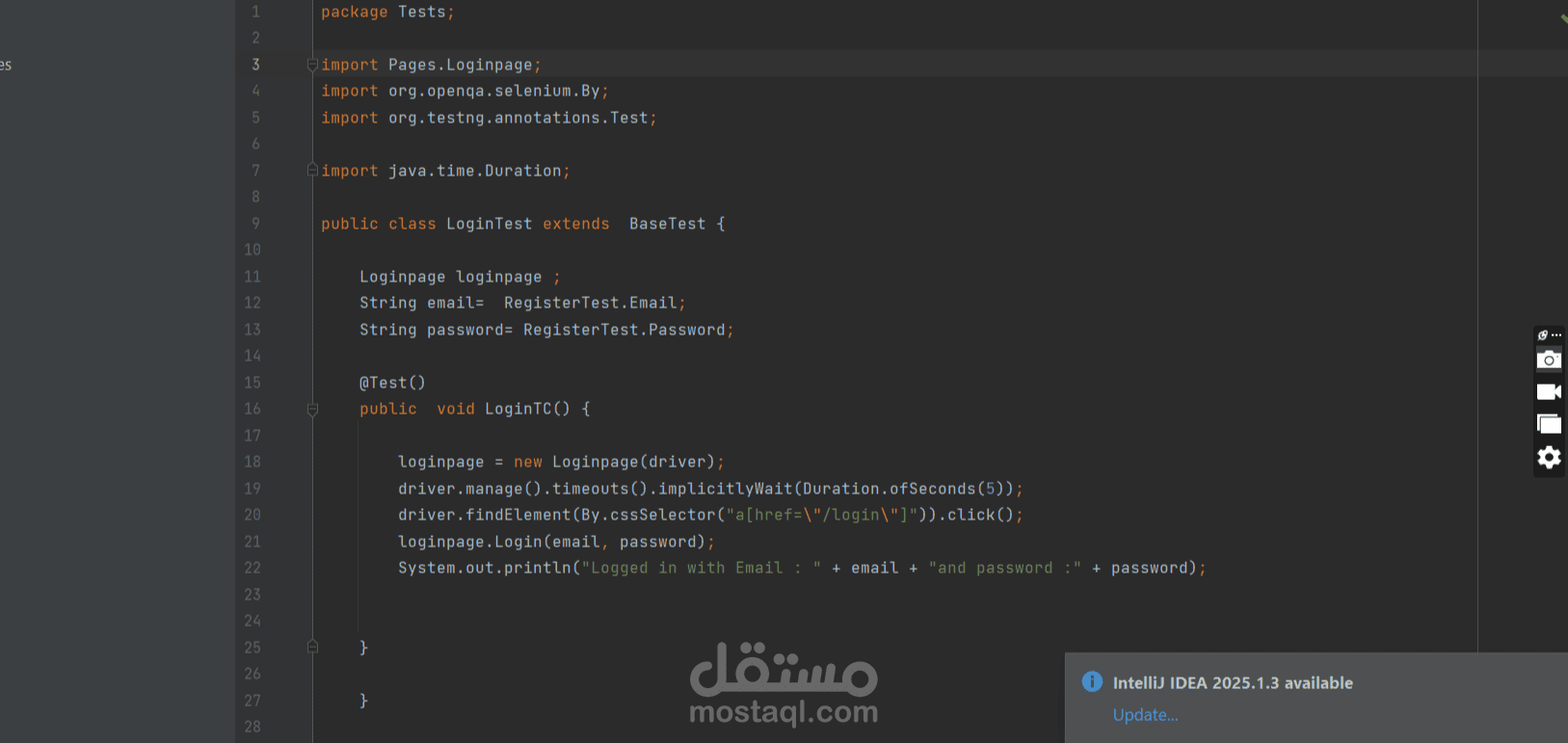Viewport: 1568px width, 743px height.
Task: Click "org.openqa.selenium.By" import
Action: coord(494,91)
